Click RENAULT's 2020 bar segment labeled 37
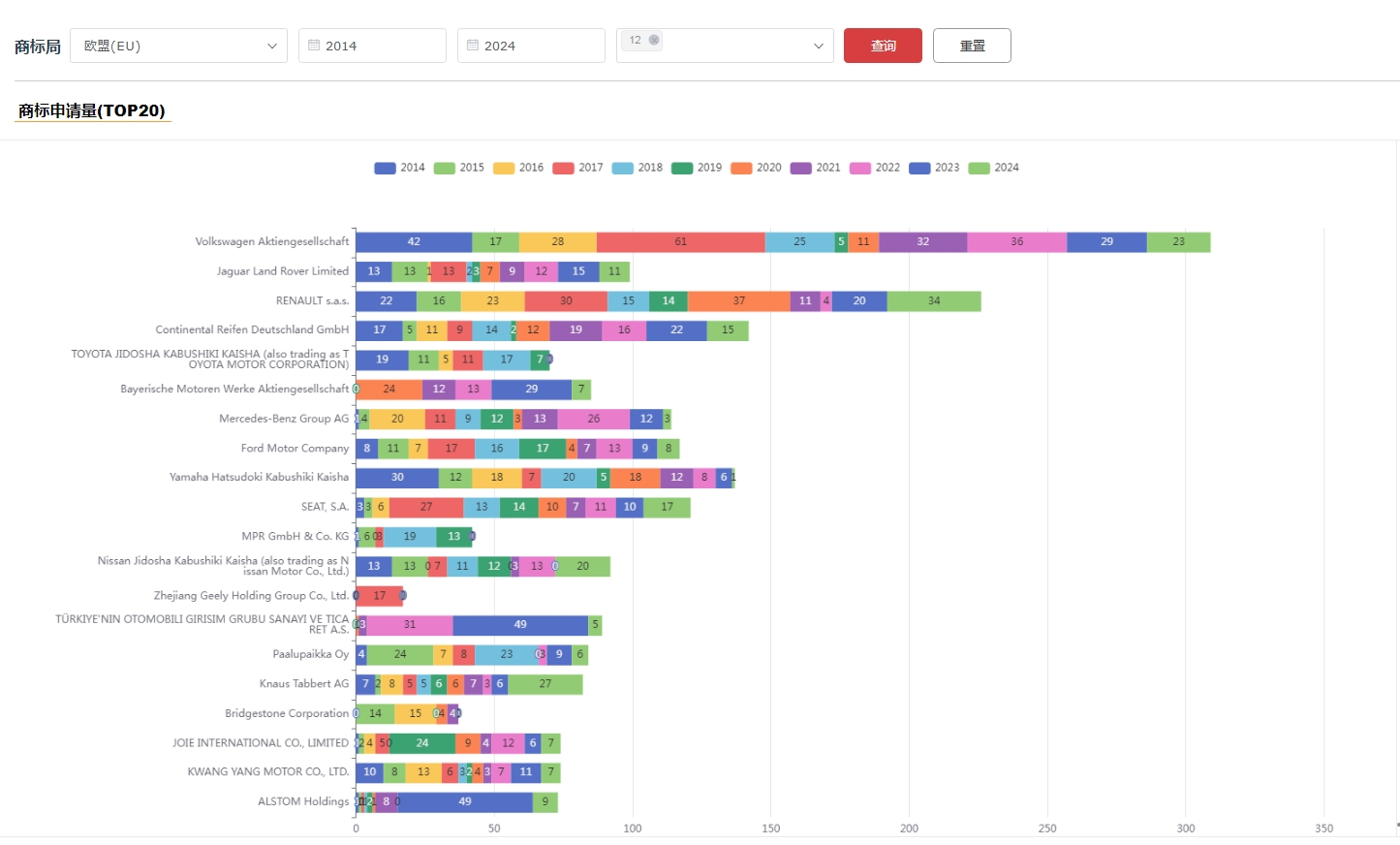 click(738, 301)
